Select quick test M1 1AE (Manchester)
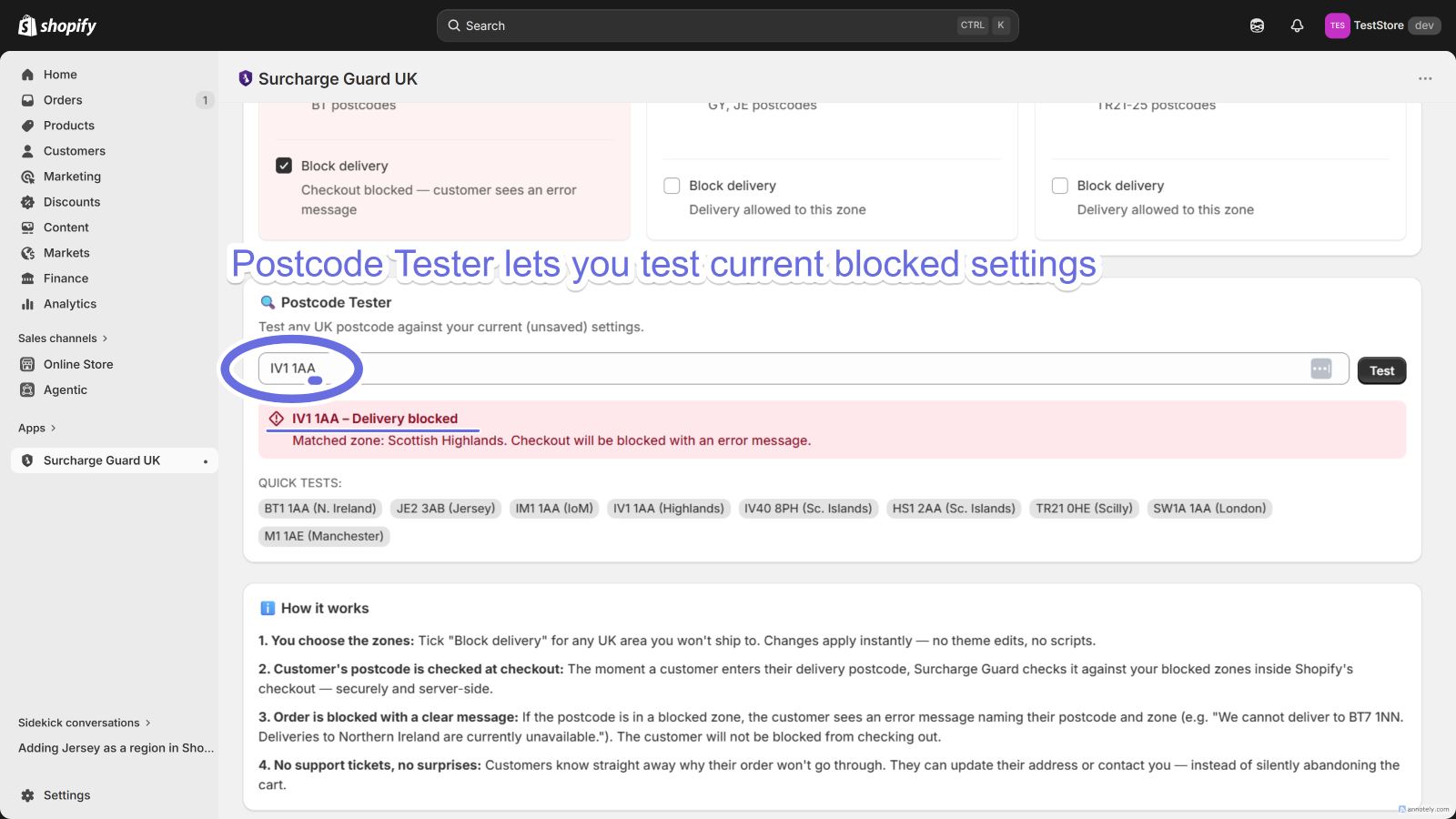Screen dimensions: 1456x819 pos(324,536)
